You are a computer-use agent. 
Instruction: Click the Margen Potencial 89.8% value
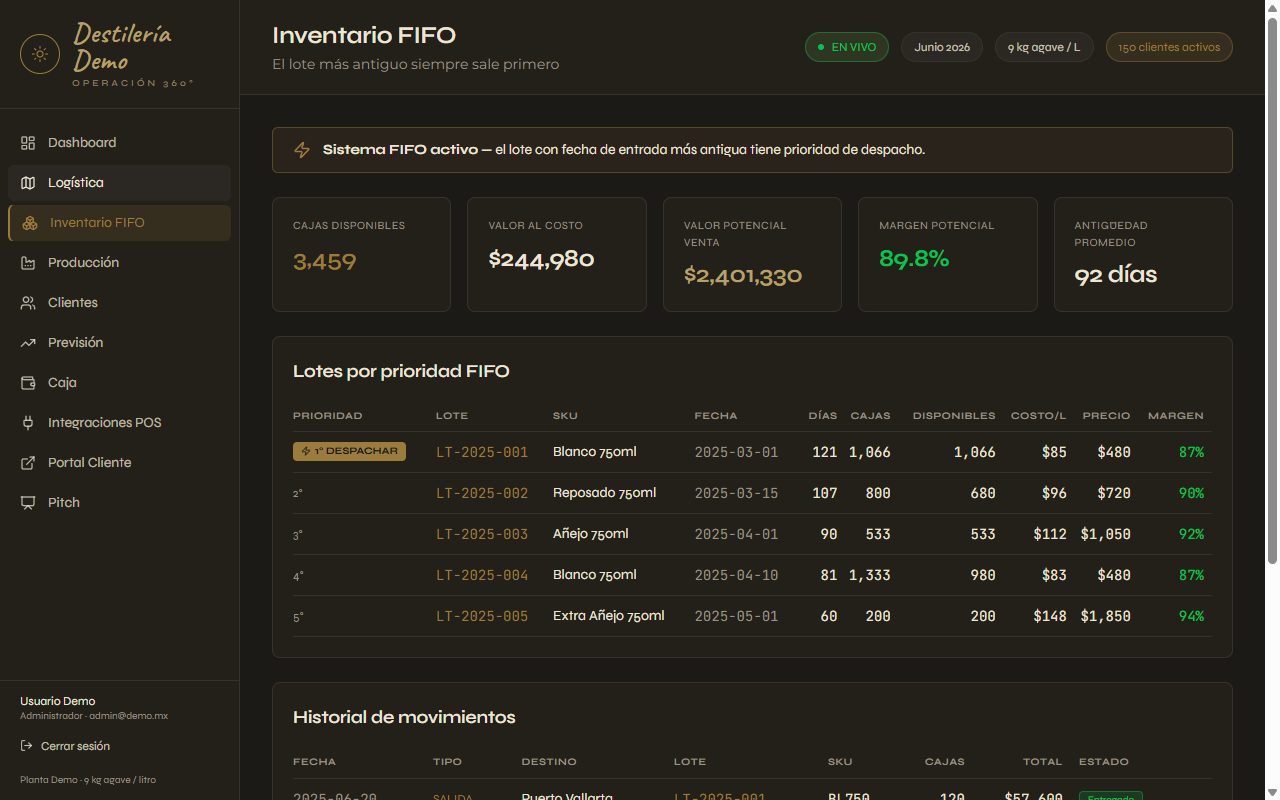tap(914, 259)
